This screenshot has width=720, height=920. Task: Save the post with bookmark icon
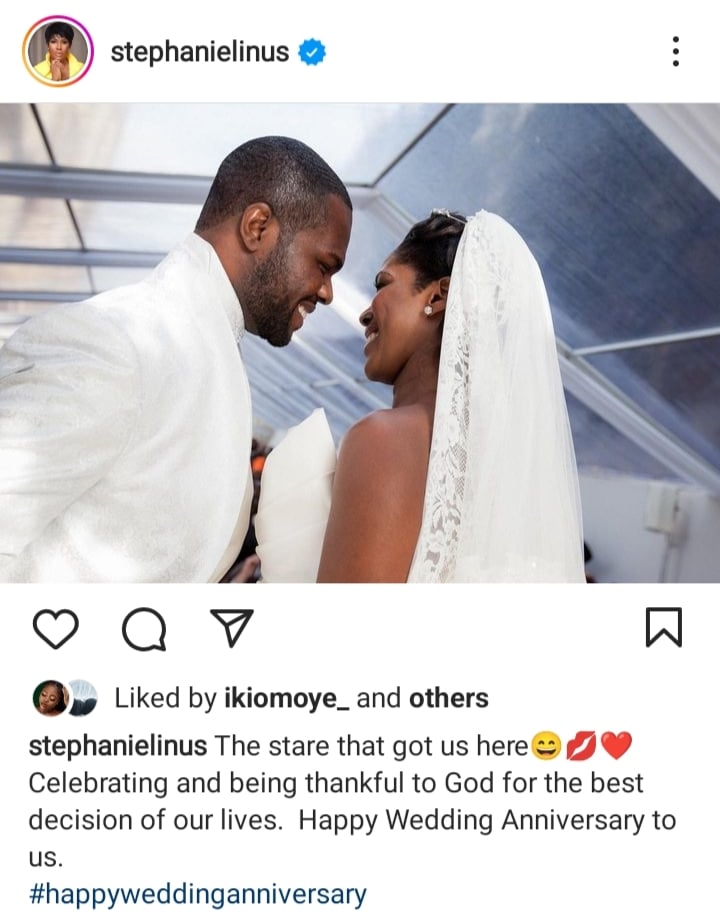664,627
